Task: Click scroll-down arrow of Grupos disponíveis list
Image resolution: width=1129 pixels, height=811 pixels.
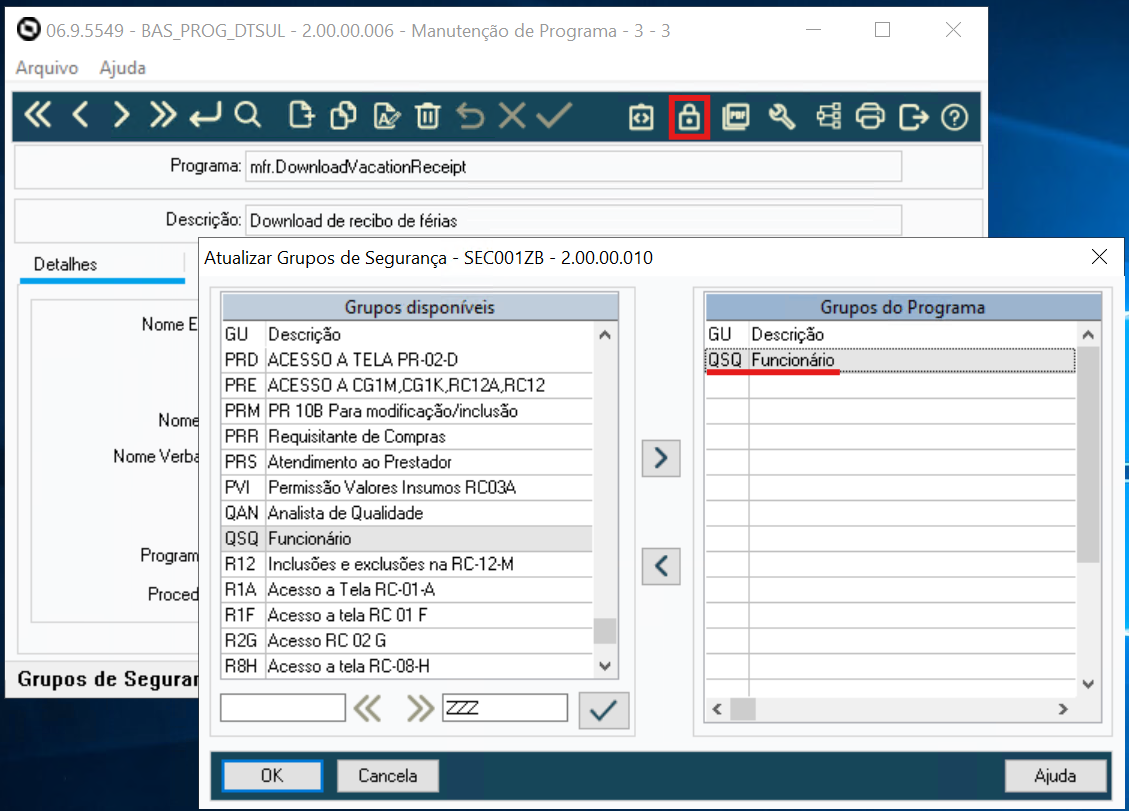Action: (605, 666)
